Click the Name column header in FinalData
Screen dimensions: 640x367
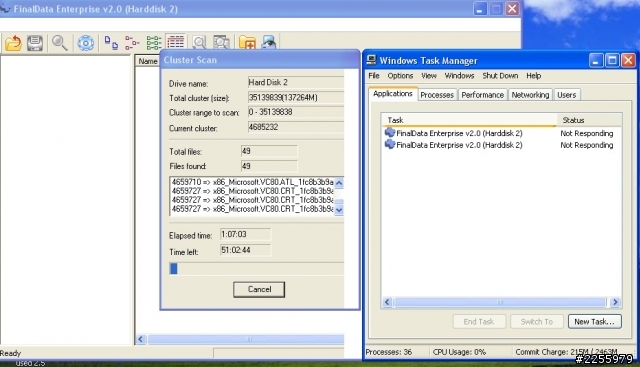[x=147, y=61]
